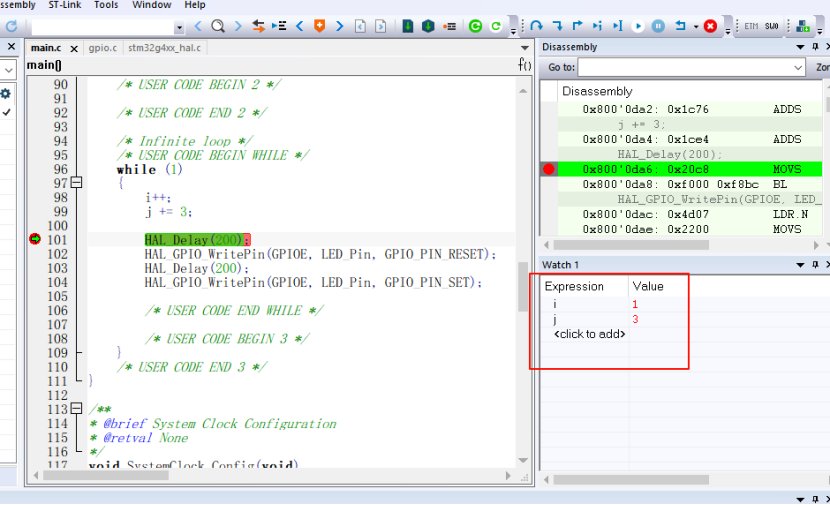The height and width of the screenshot is (505, 830).
Task: Switch to the gpio.c tab
Action: pyautogui.click(x=103, y=48)
